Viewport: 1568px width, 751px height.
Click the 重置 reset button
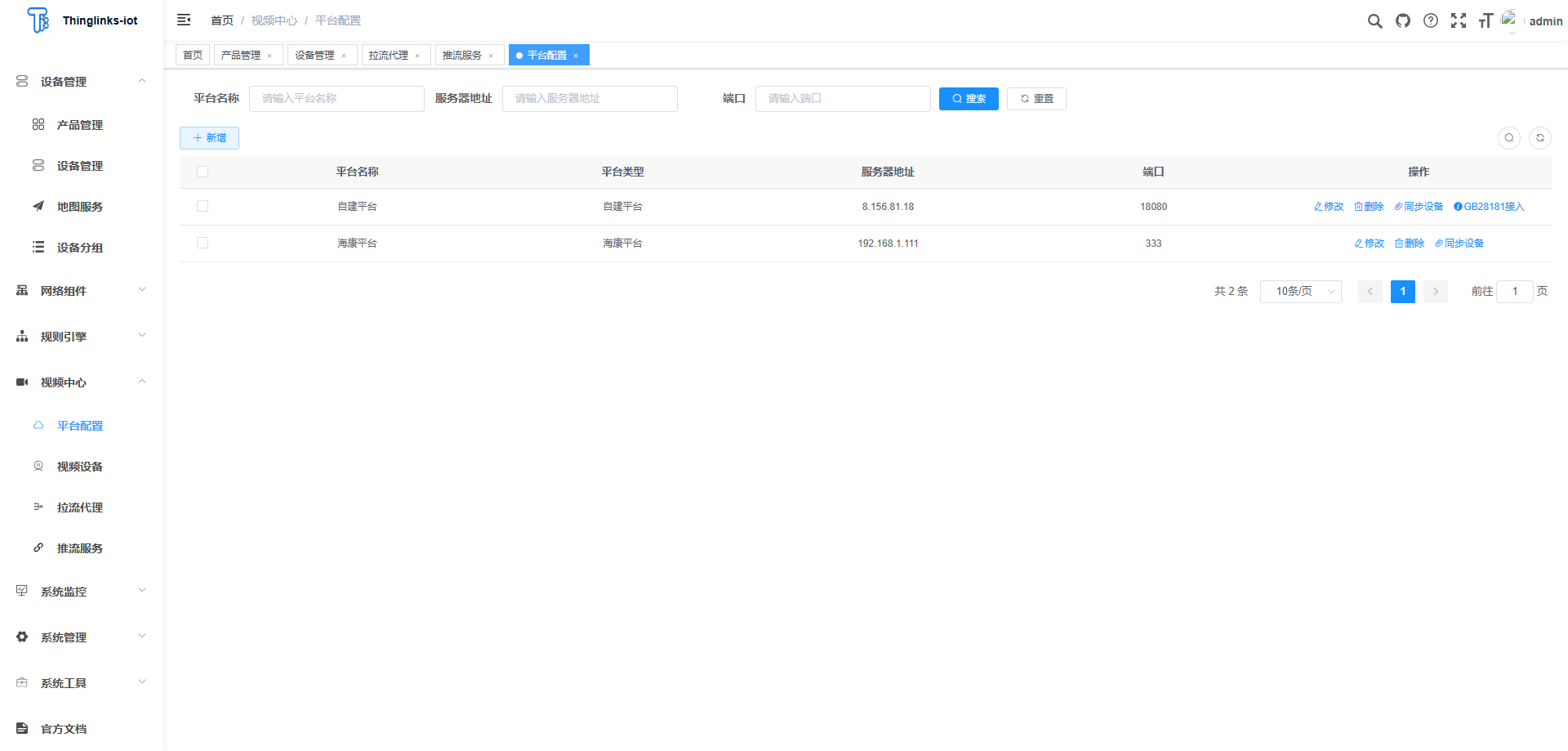coord(1036,99)
